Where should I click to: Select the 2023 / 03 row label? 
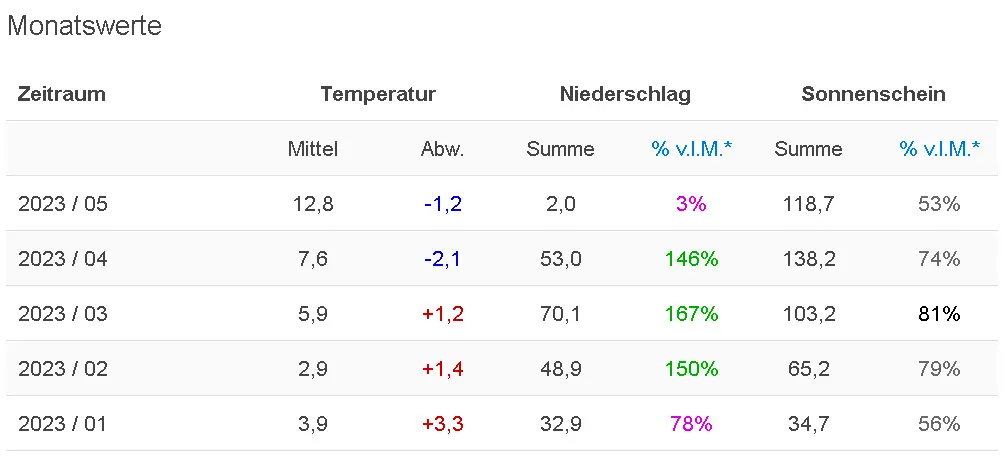click(63, 314)
